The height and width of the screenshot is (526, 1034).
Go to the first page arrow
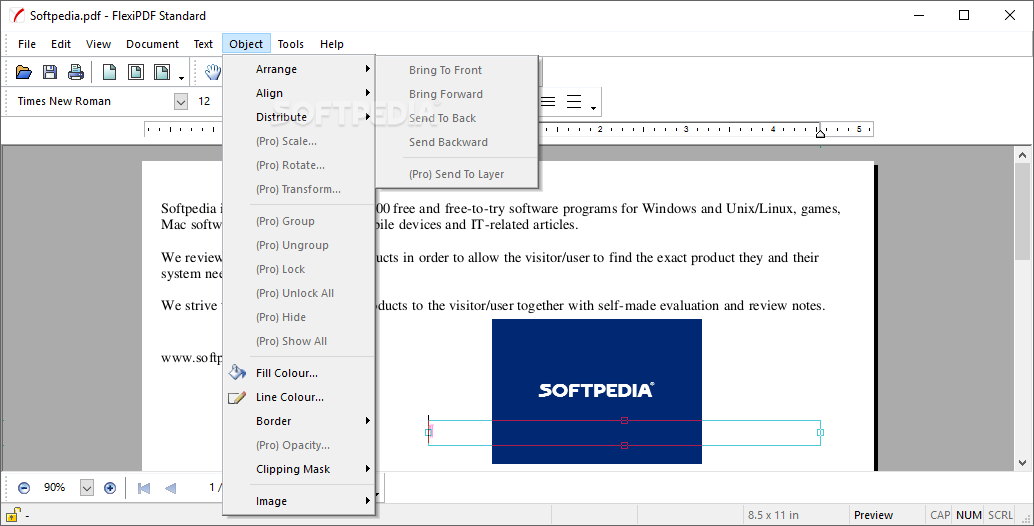pyautogui.click(x=144, y=488)
